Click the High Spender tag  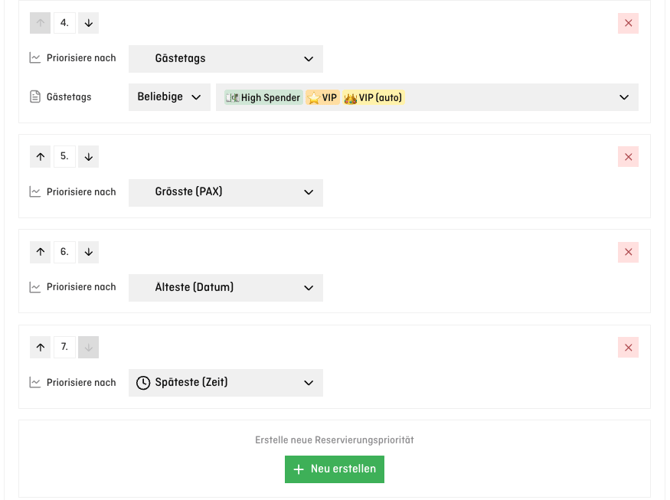[264, 98]
